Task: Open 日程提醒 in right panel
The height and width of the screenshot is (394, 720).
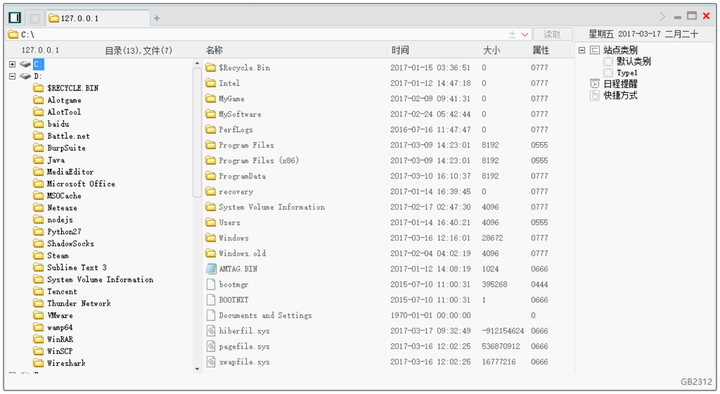Action: (x=620, y=84)
